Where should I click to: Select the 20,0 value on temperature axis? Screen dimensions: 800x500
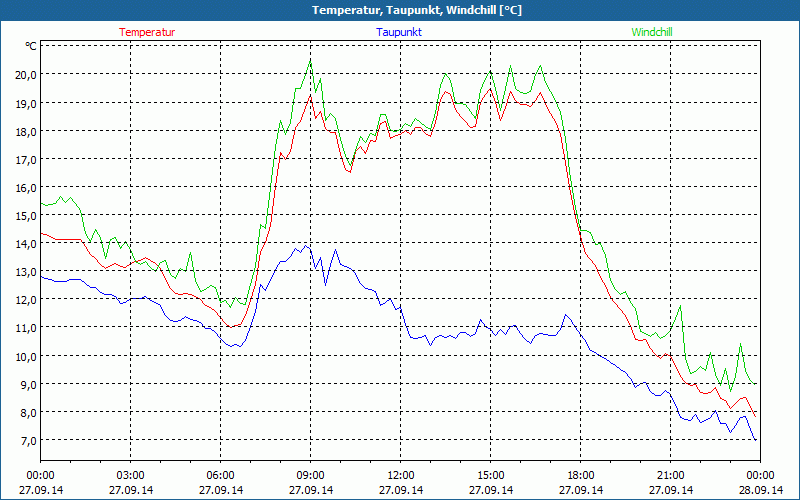coord(25,74)
